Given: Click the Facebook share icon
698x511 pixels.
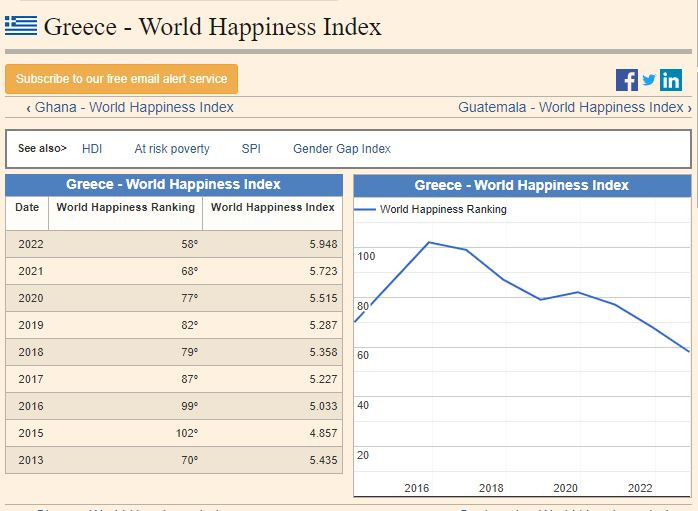Looking at the screenshot, I should (627, 80).
